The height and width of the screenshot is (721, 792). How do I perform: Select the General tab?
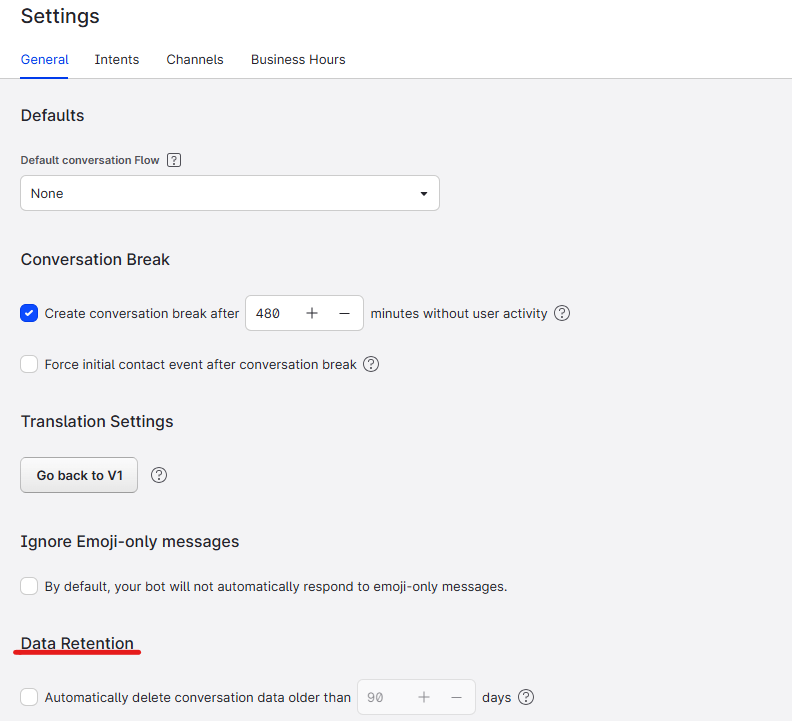point(44,60)
